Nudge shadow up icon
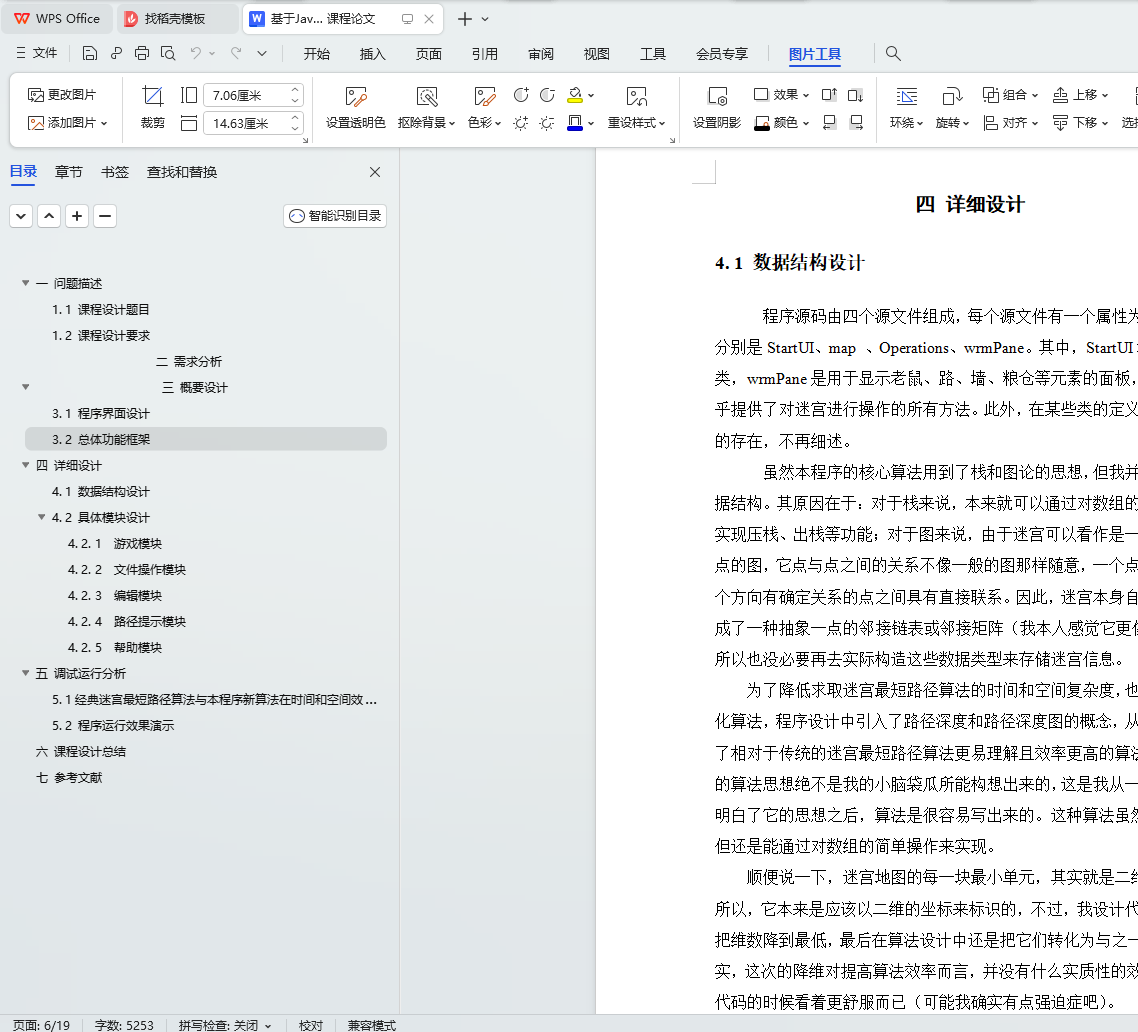 pyautogui.click(x=830, y=94)
